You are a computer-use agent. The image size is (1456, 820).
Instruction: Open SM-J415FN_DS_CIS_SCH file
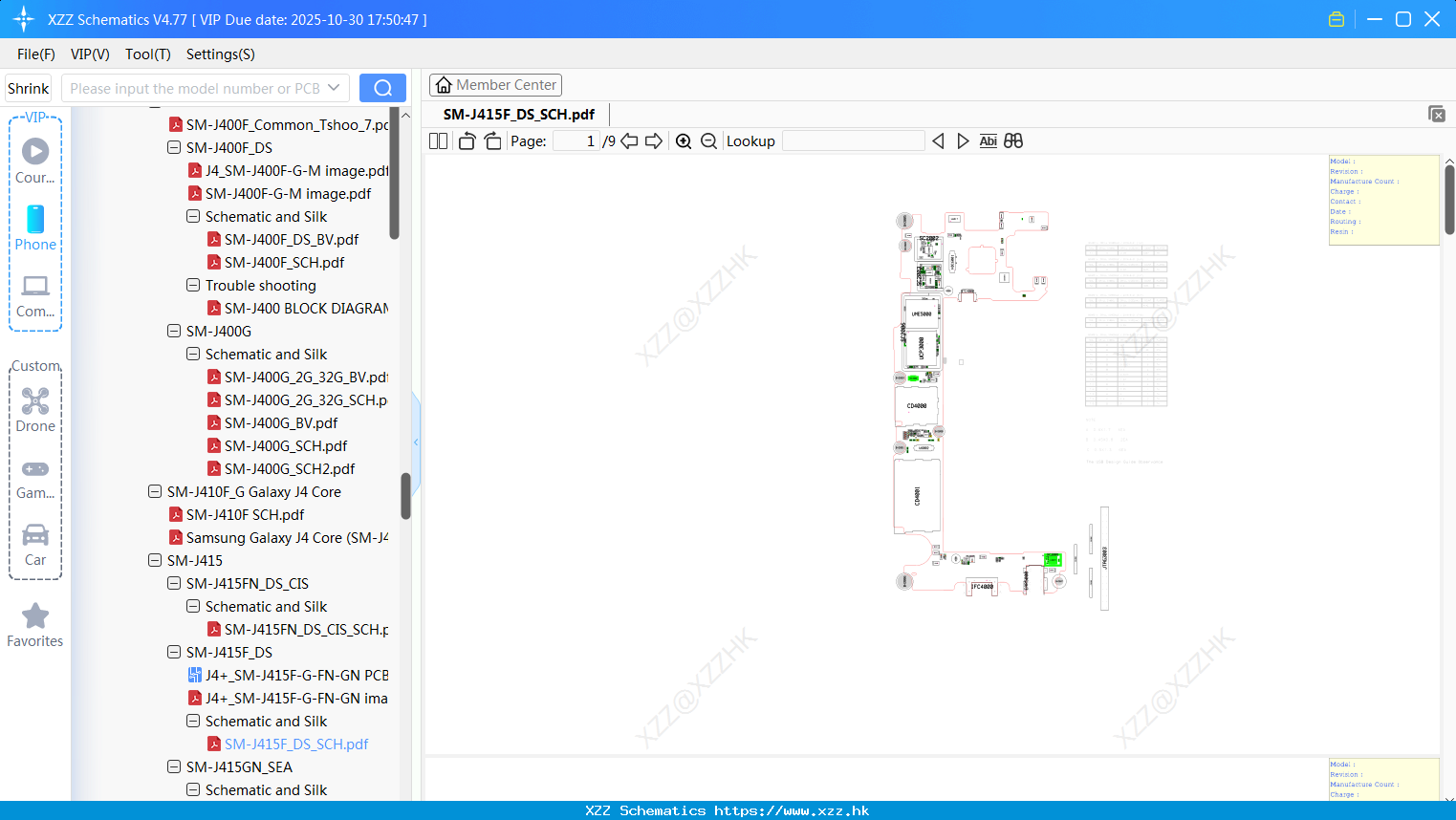pyautogui.click(x=298, y=629)
